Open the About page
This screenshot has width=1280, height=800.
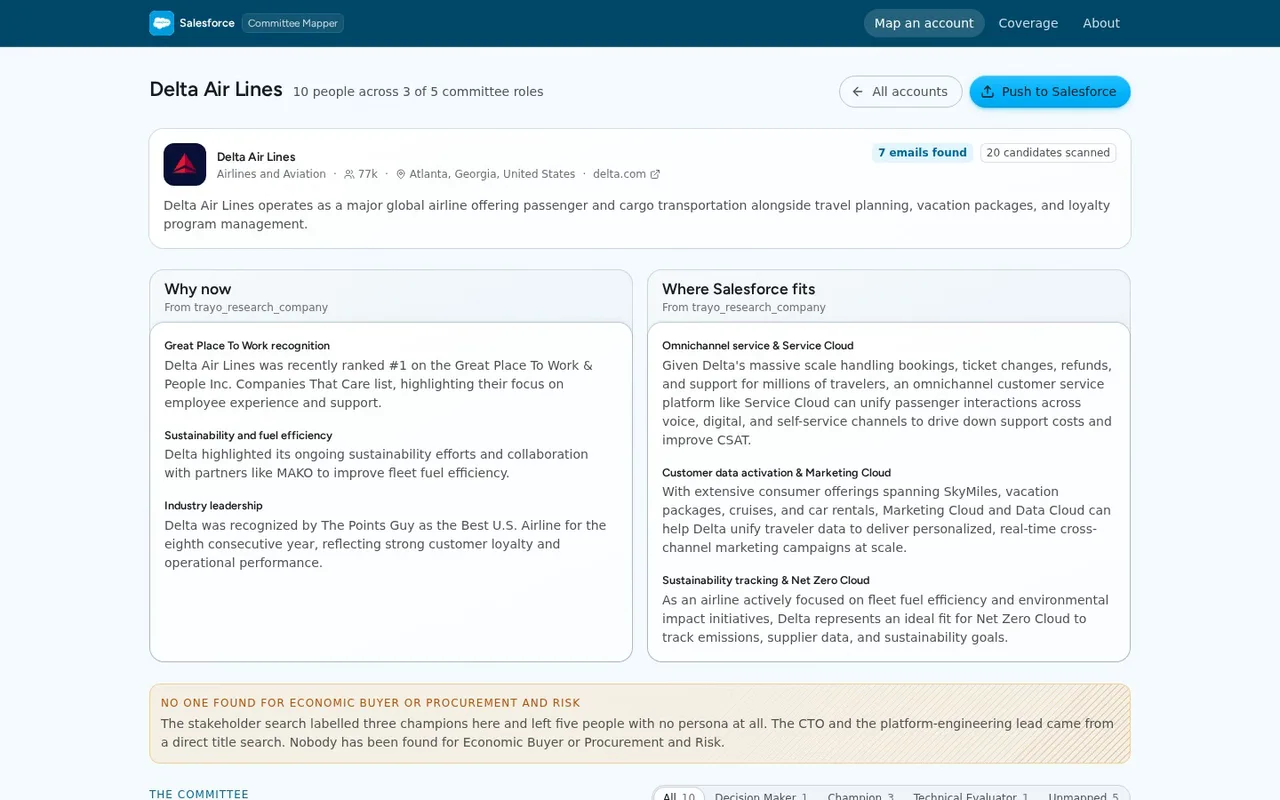1101,23
